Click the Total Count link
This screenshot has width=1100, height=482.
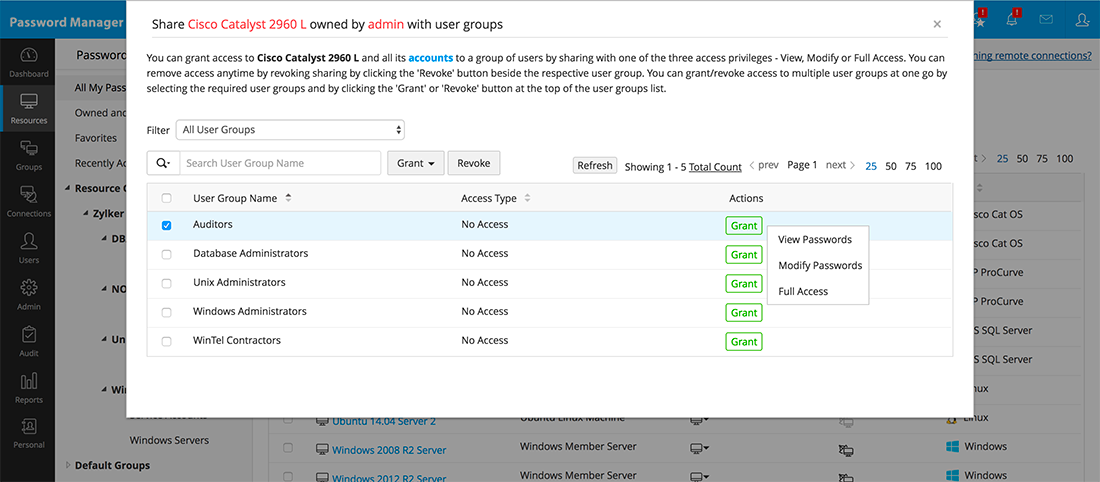pos(715,167)
